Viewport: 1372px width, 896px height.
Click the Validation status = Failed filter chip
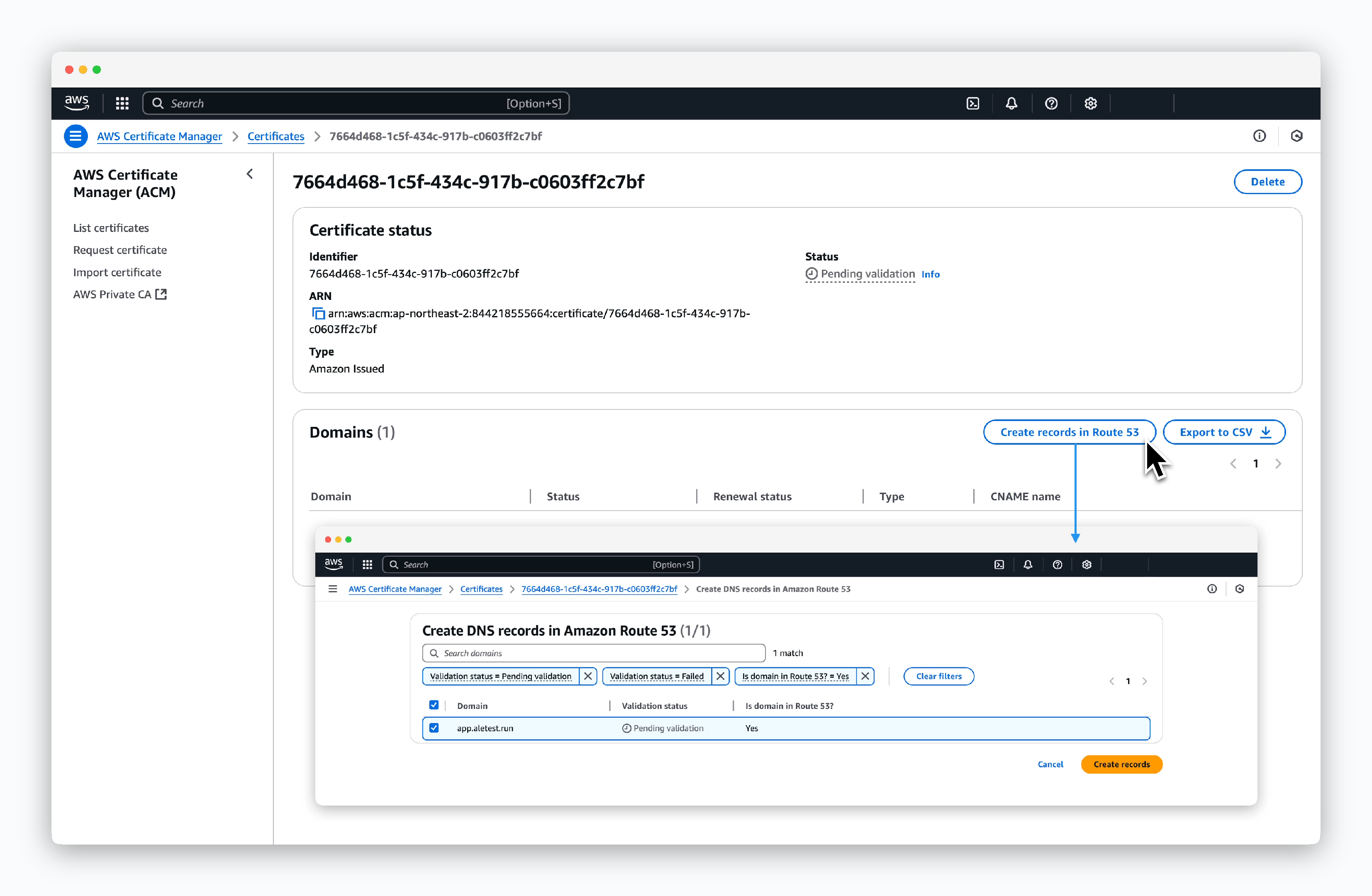coord(657,677)
